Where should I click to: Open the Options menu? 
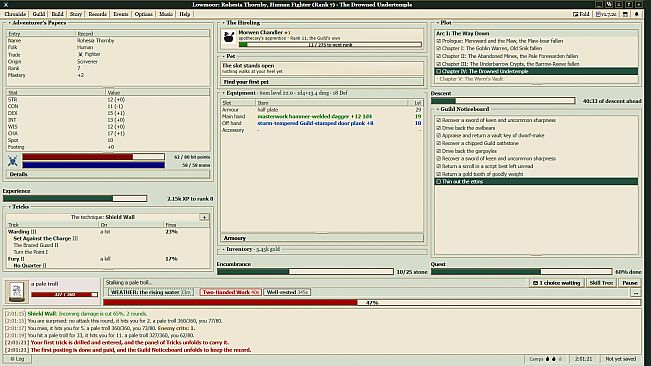[144, 14]
